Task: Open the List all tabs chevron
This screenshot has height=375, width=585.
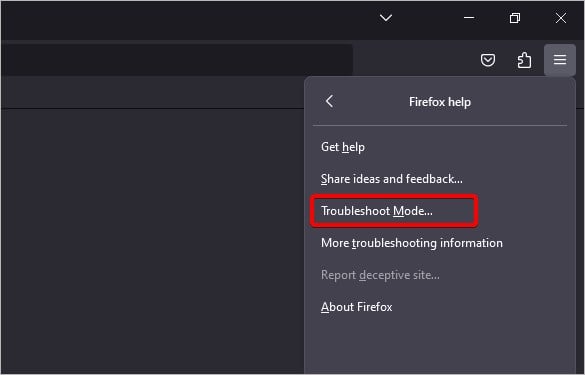Action: (385, 18)
